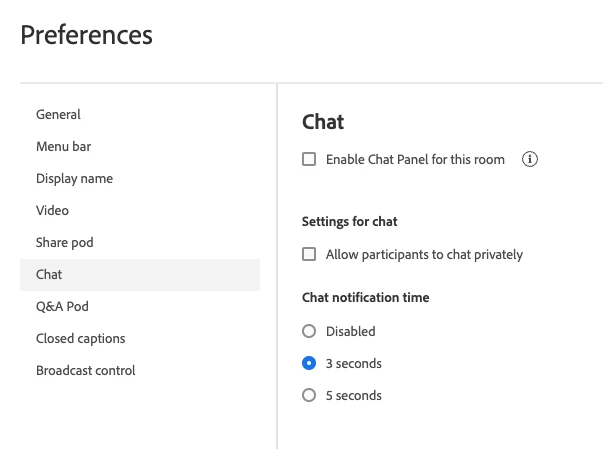Select the 3 seconds radio button

pos(309,363)
